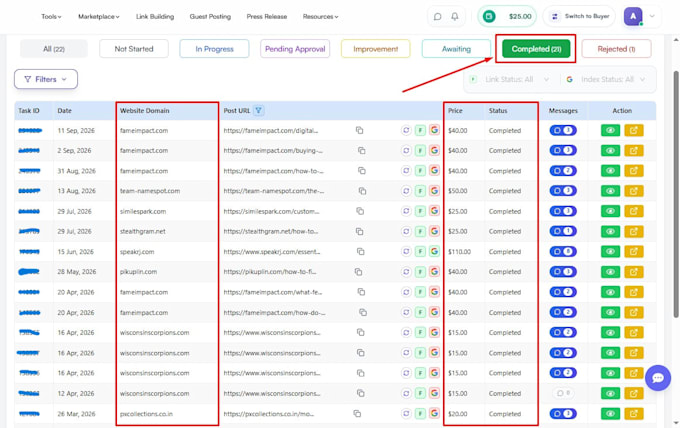Open Index Status: All dropdown
Screen dimensions: 680x428
click(x=606, y=79)
